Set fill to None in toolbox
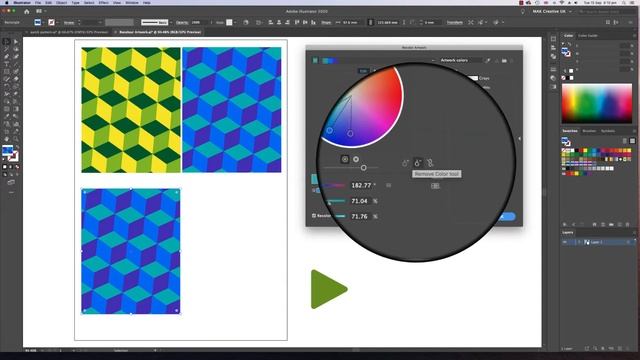 [x=17, y=167]
